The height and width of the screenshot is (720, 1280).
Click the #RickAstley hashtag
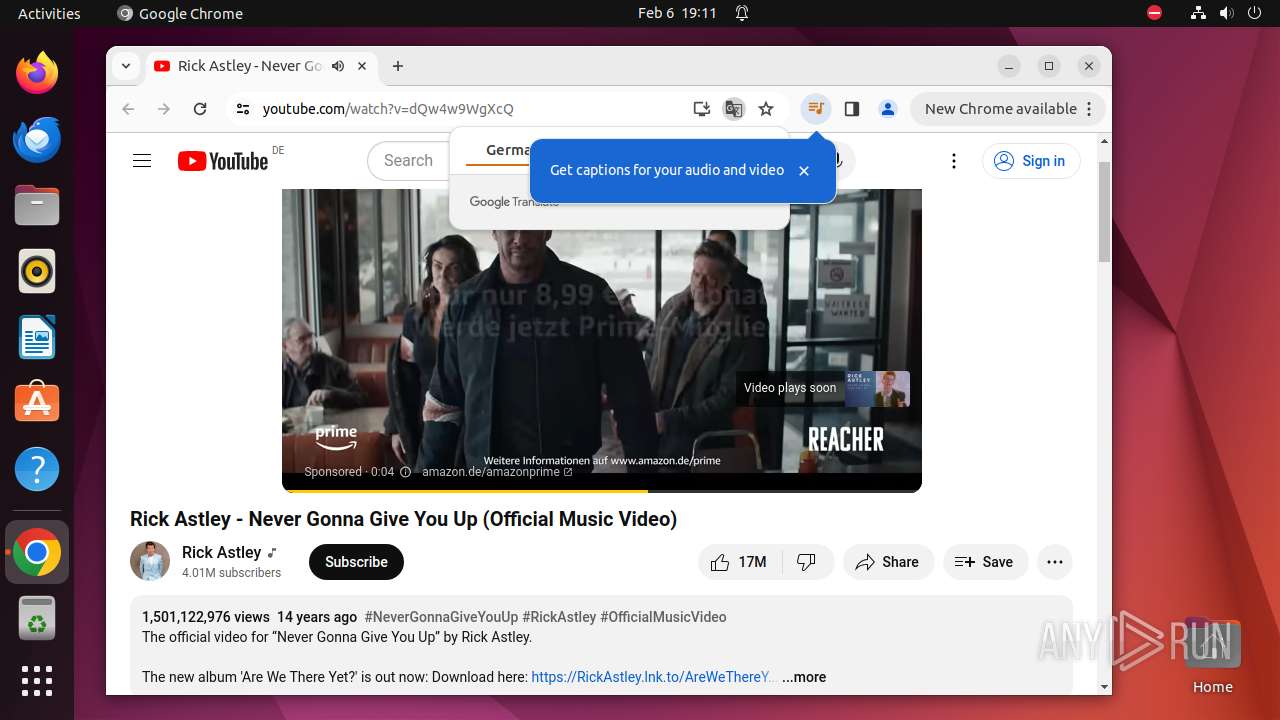pyautogui.click(x=559, y=617)
